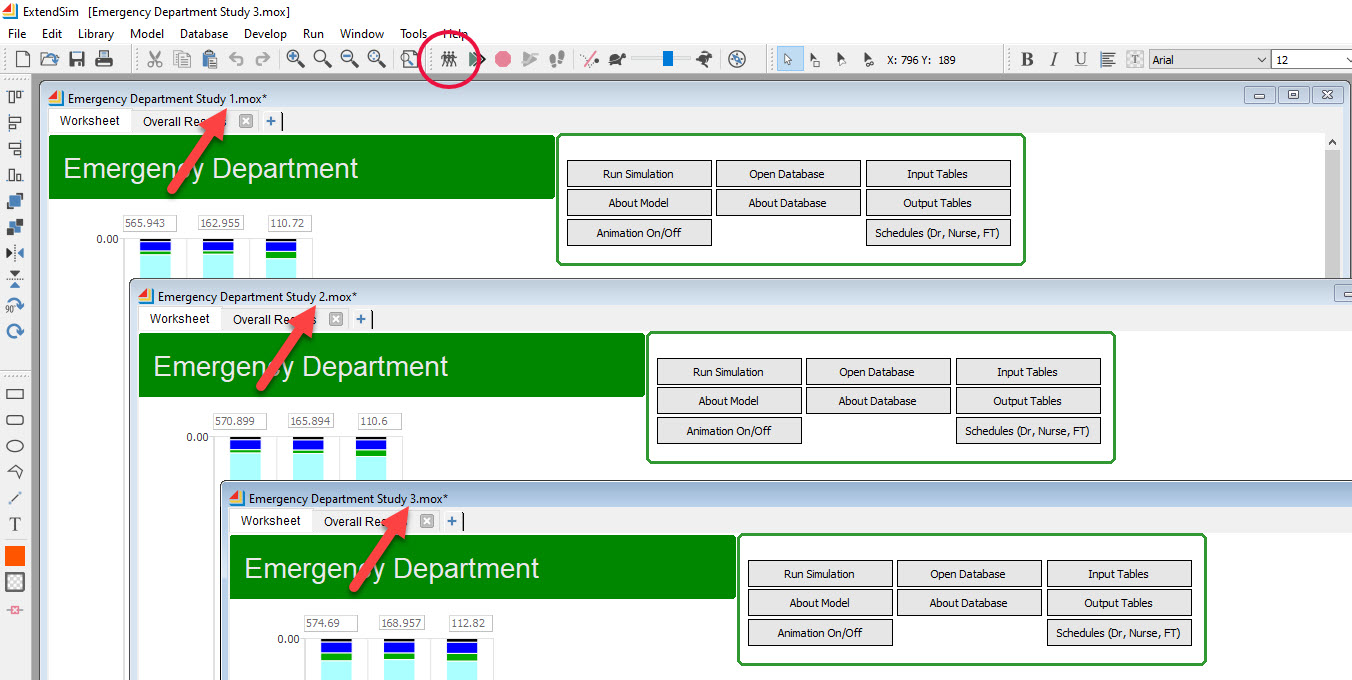Select the Rectangle drawing tool
Screen dimensions: 1352x680
(x=14, y=394)
